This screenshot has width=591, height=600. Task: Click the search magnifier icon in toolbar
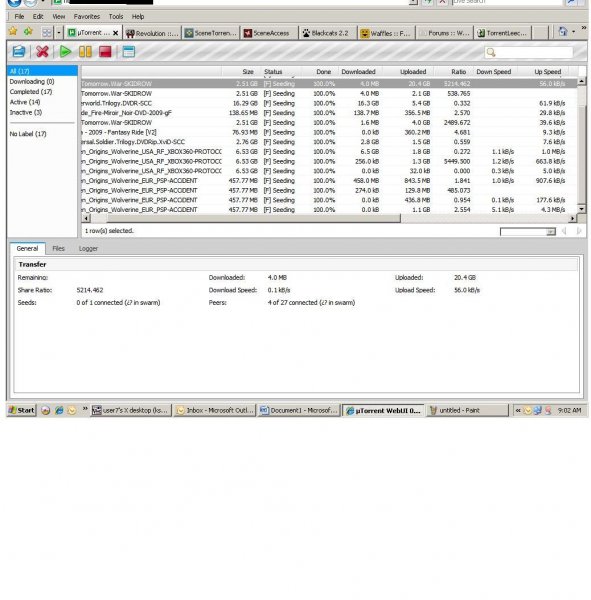click(x=491, y=52)
